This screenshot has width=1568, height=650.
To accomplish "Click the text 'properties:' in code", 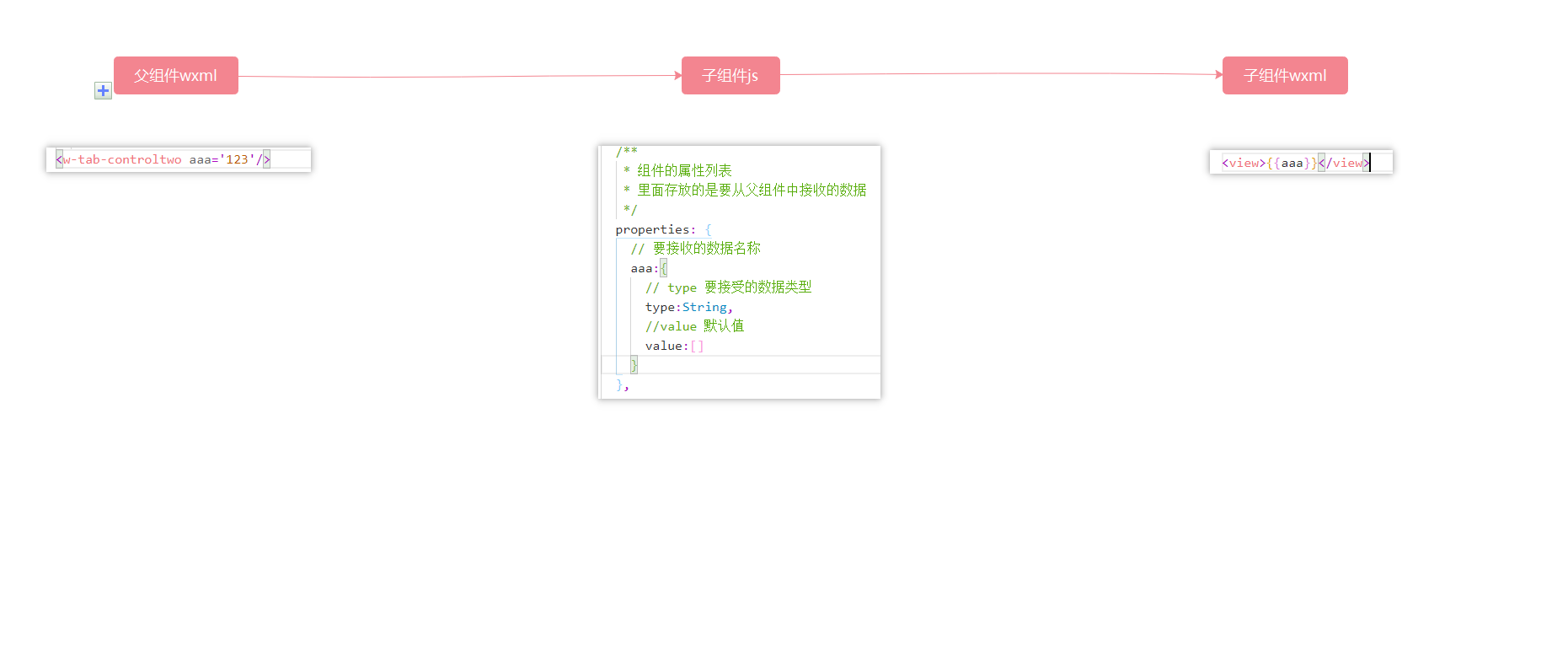I will pos(656,229).
